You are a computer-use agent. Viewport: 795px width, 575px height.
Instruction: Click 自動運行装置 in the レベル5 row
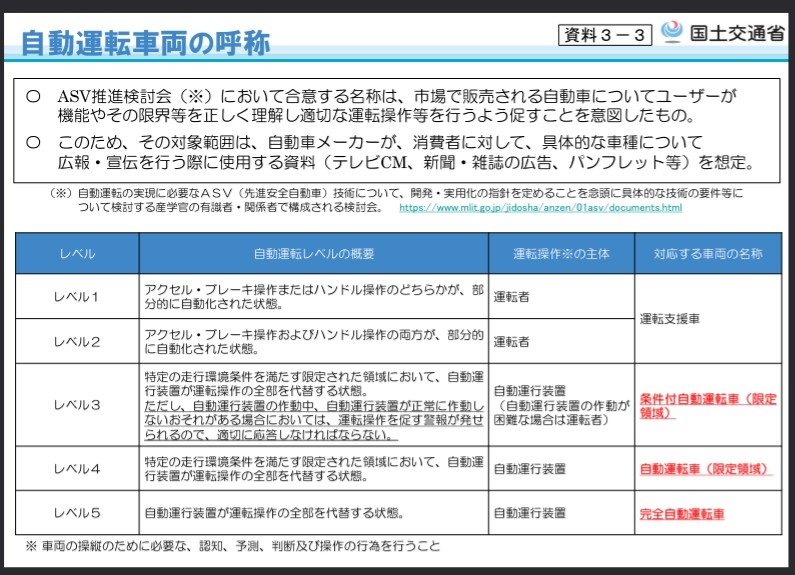[530, 513]
